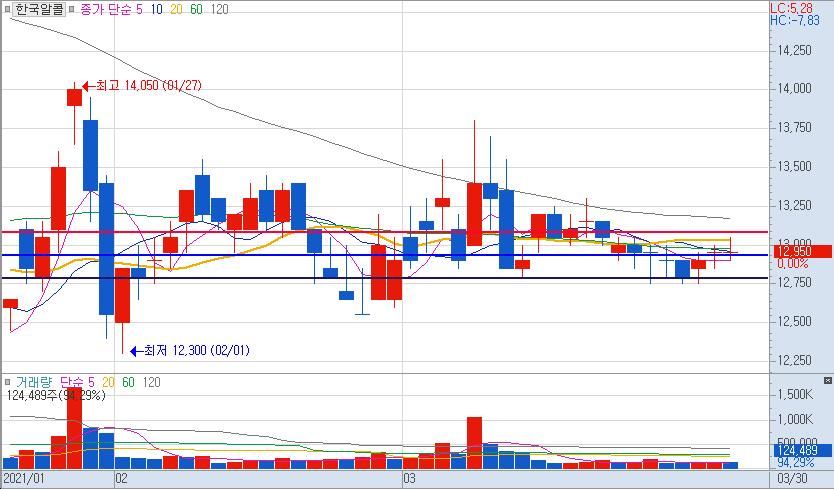Select the green 60-day price moving average label
834x489 pixels.
click(x=196, y=9)
